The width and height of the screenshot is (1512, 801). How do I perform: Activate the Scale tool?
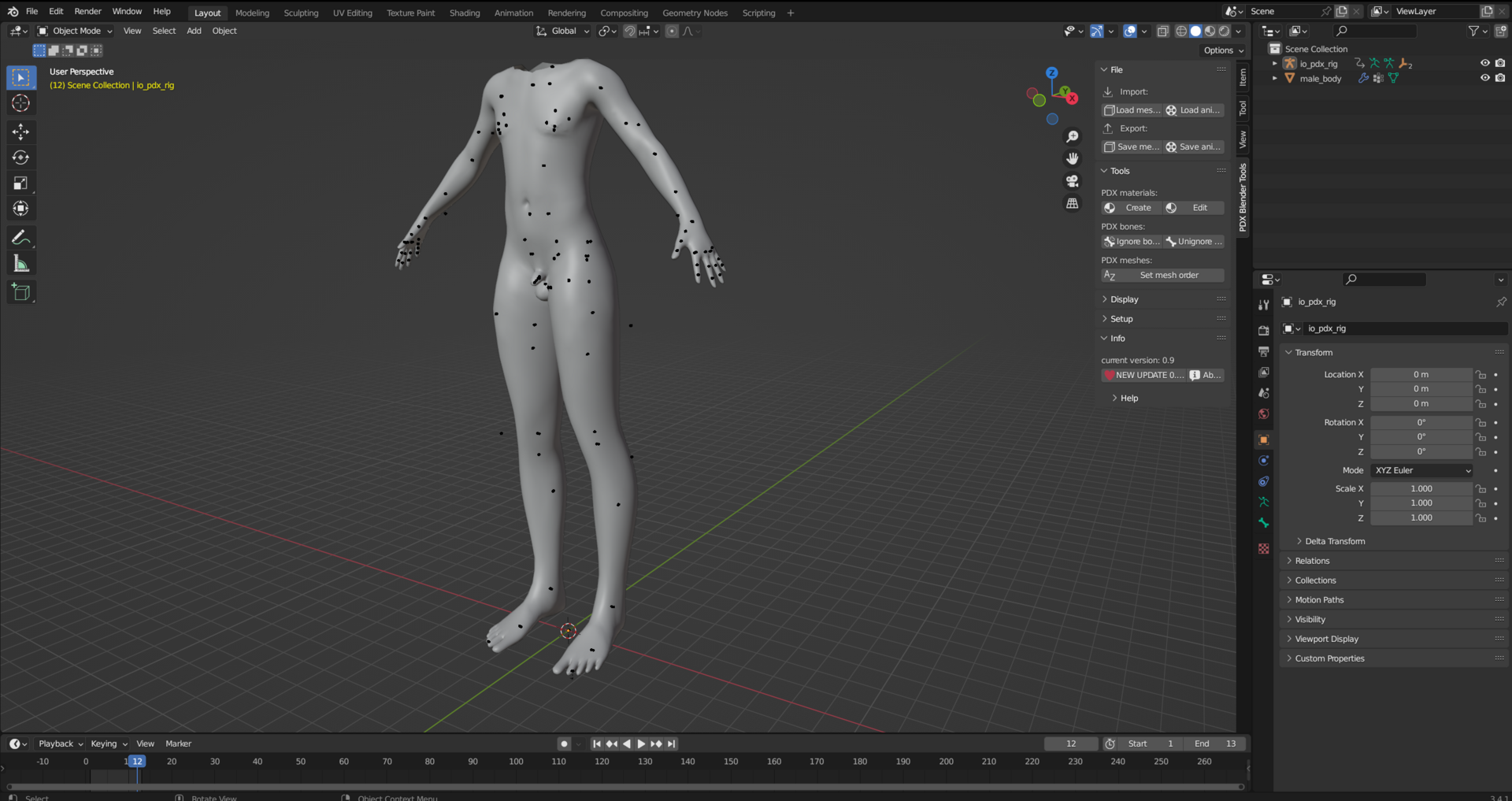(21, 184)
